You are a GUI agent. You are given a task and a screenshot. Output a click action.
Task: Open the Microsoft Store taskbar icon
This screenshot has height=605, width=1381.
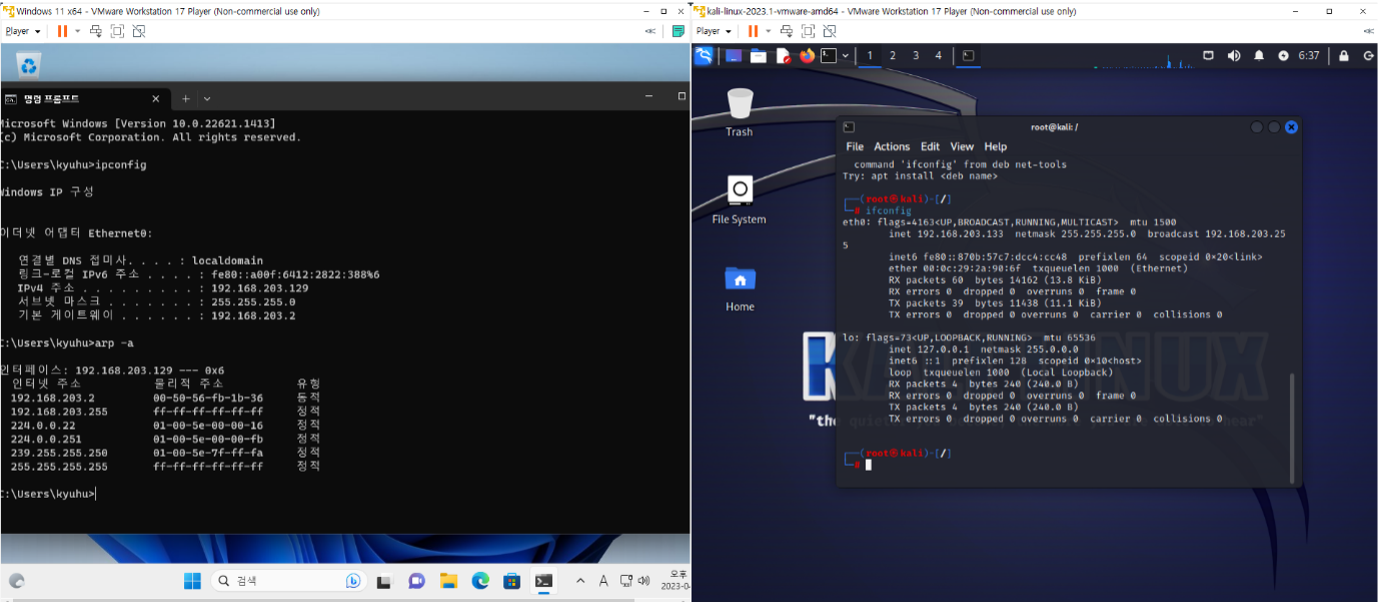(x=511, y=581)
